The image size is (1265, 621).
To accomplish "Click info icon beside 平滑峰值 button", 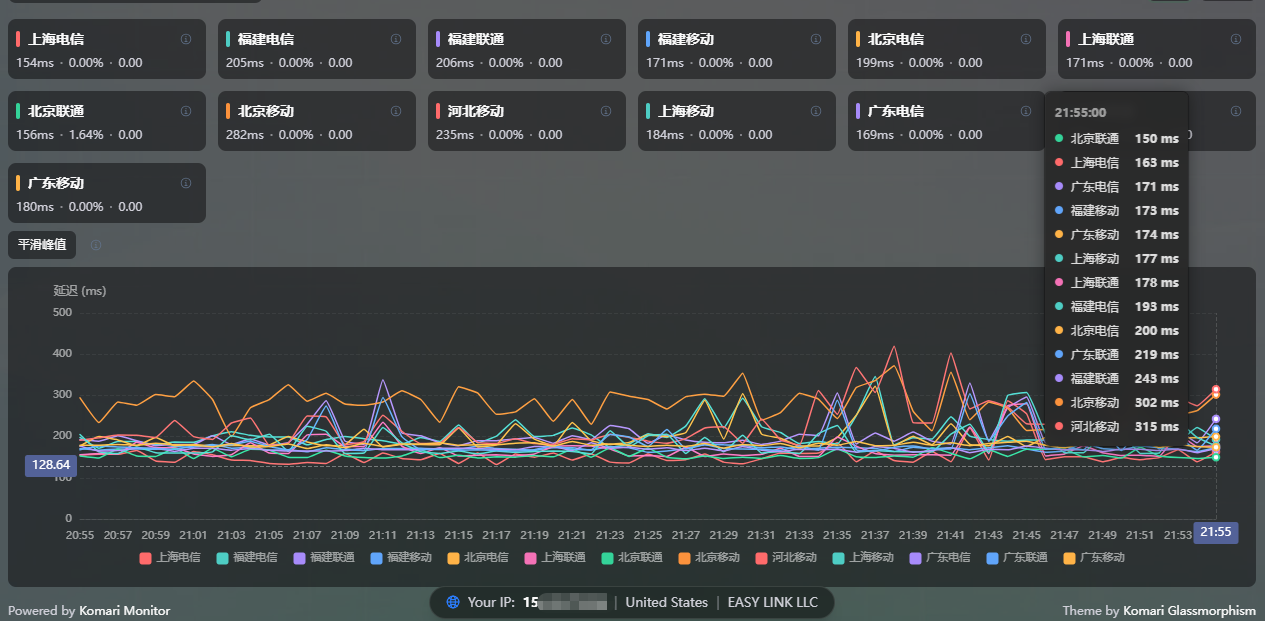I will pos(96,245).
